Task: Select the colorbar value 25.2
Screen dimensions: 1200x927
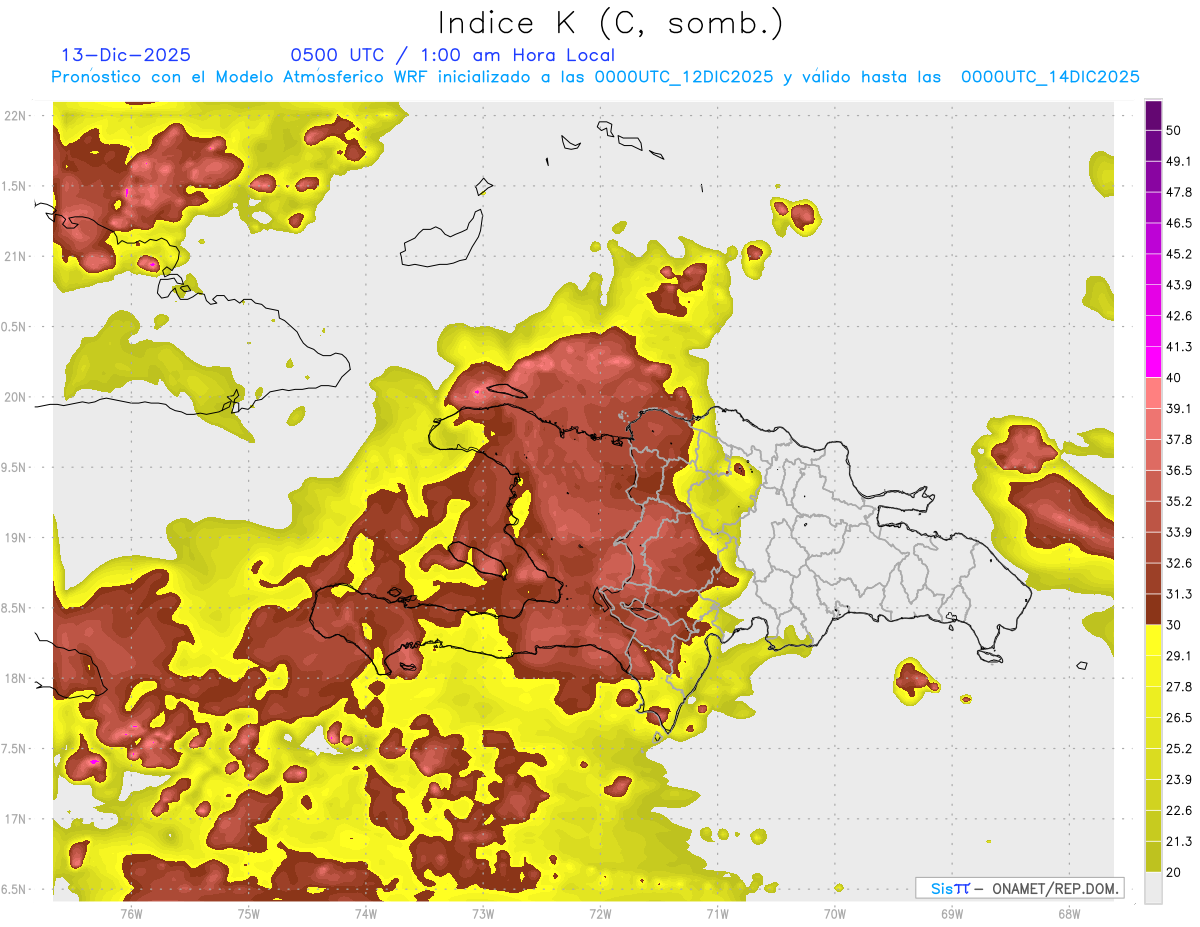Action: click(1179, 749)
